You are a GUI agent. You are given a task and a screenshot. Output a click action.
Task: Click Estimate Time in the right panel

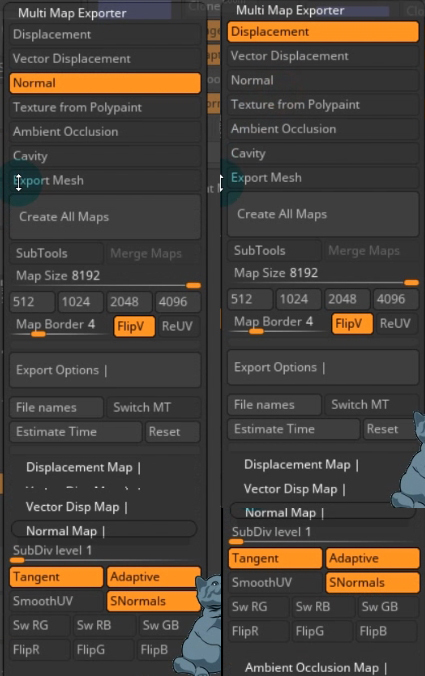[x=294, y=429]
